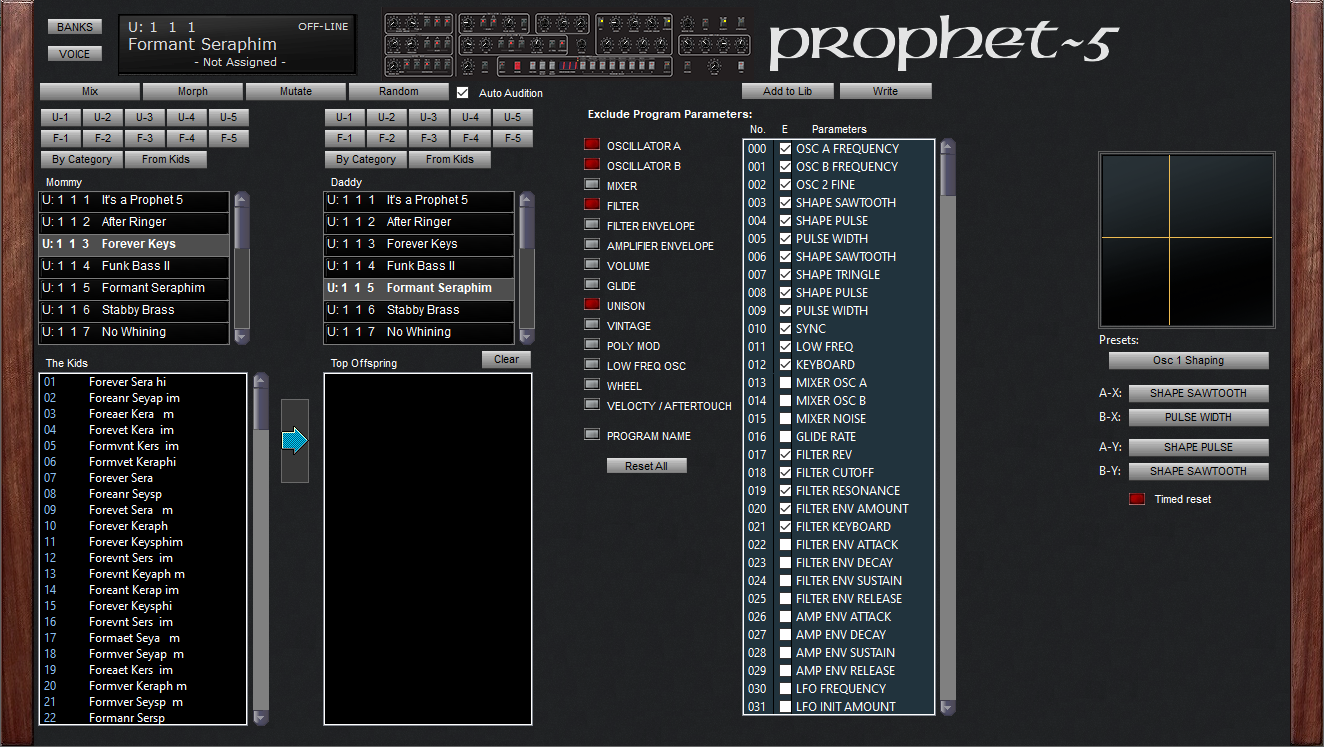Open the Osc 1 Shaping presets dropdown

tap(1188, 361)
